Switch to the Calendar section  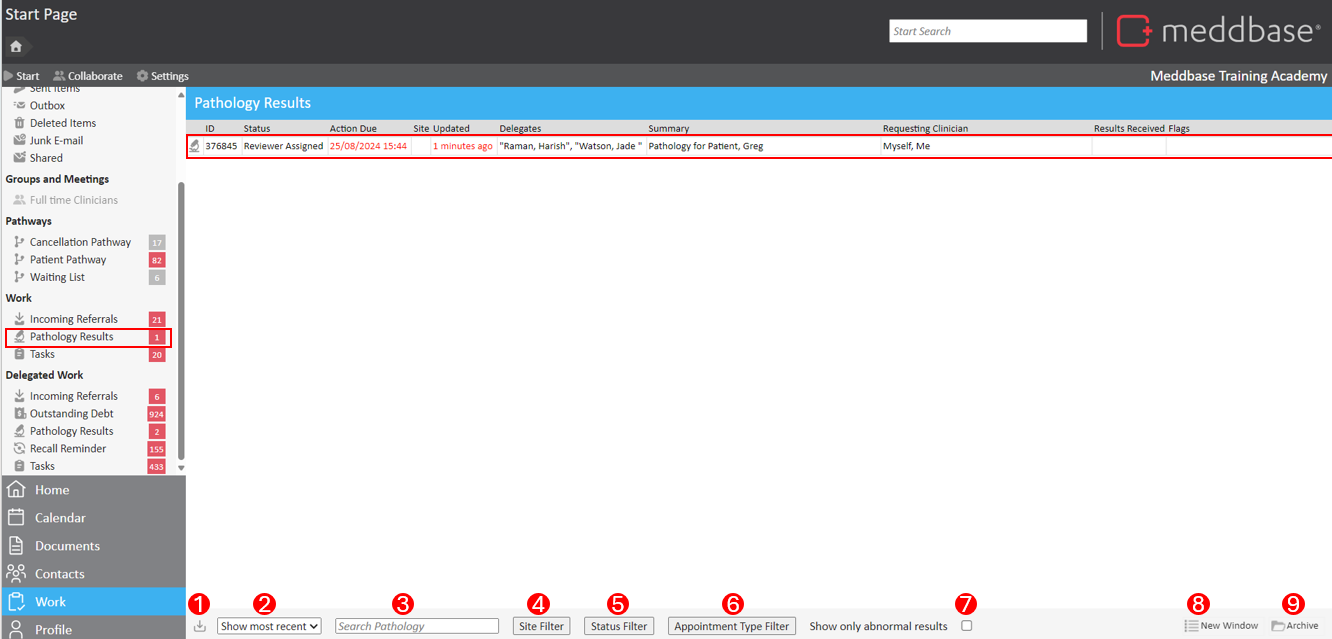pos(60,518)
